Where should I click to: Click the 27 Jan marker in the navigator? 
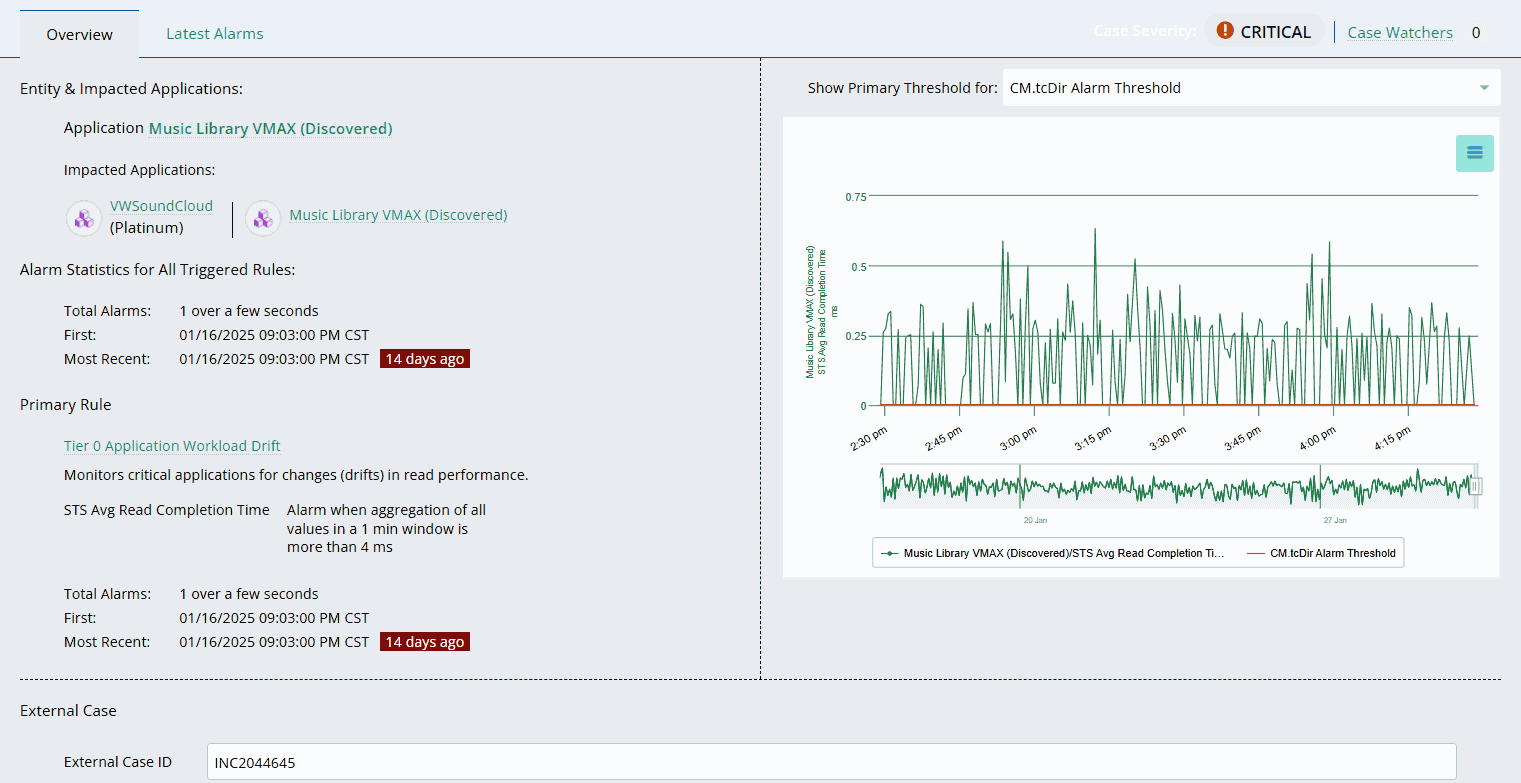(1335, 521)
